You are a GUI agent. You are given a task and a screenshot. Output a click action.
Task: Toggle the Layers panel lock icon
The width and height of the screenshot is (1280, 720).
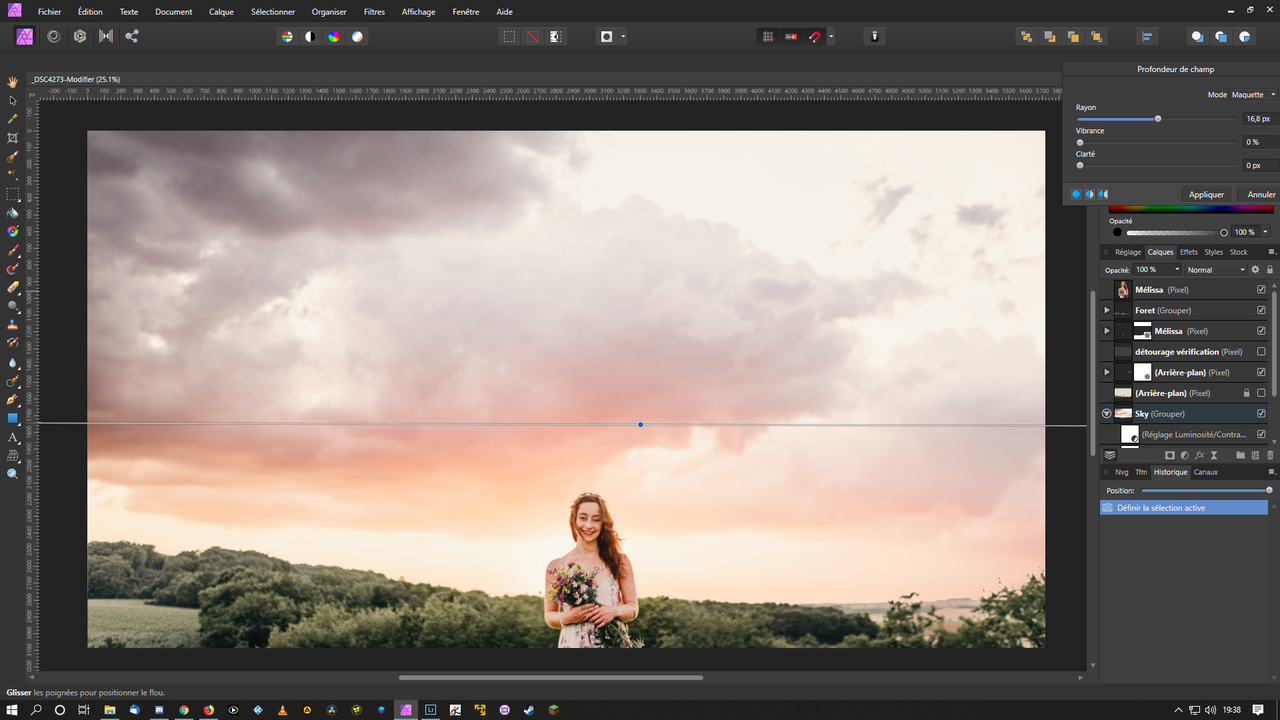point(1270,270)
